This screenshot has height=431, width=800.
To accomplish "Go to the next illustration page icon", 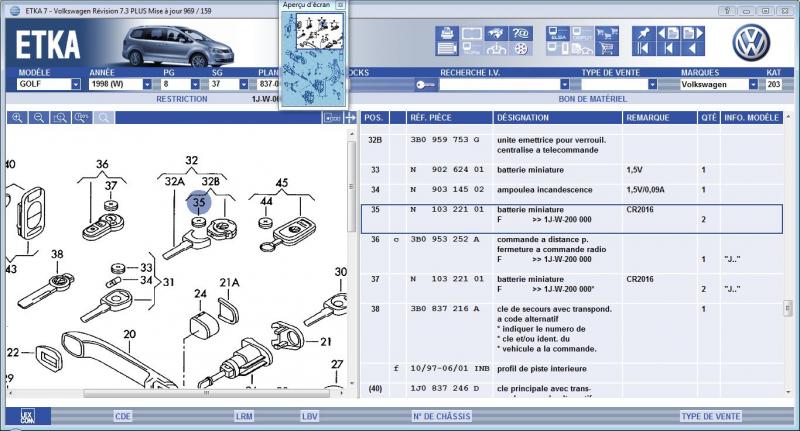I will (693, 33).
